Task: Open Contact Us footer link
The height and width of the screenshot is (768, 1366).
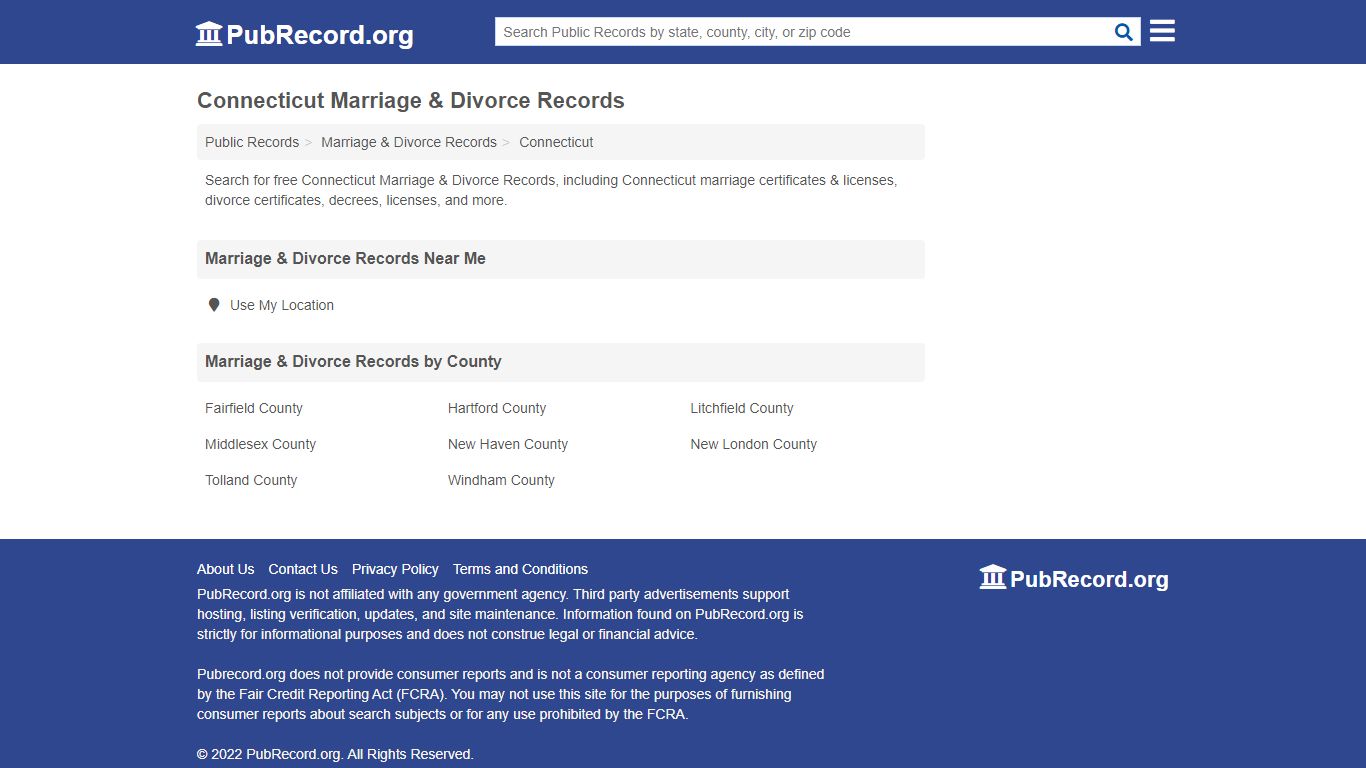Action: click(x=303, y=569)
